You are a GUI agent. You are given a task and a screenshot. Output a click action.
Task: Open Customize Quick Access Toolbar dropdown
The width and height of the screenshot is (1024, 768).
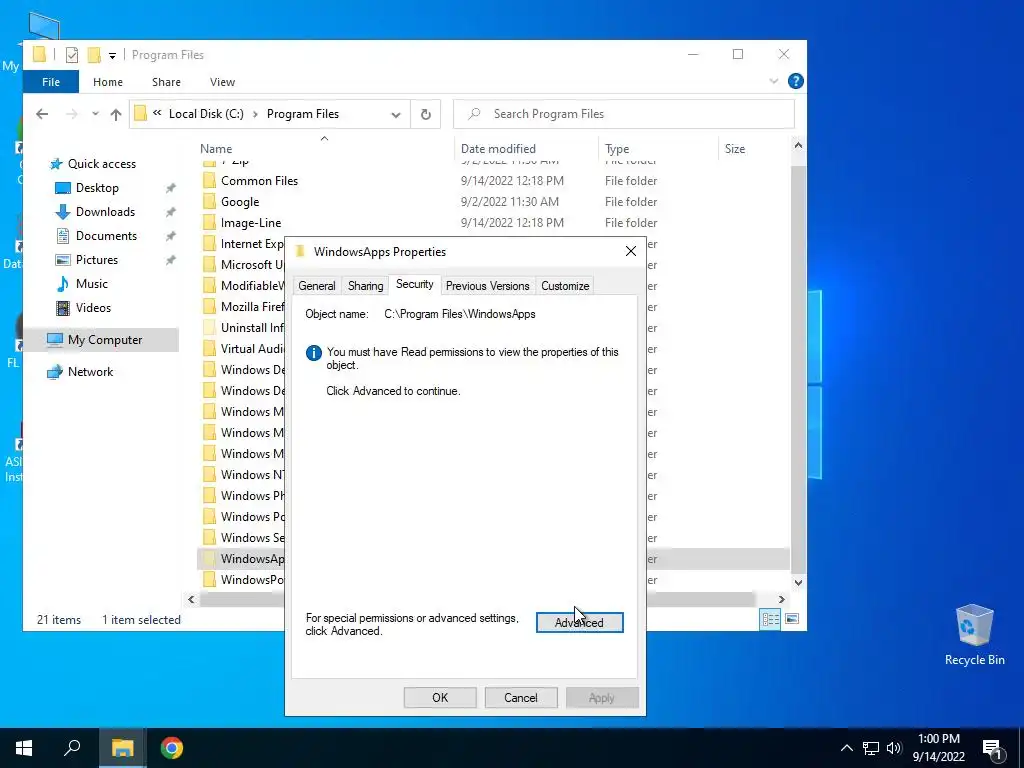[112, 56]
